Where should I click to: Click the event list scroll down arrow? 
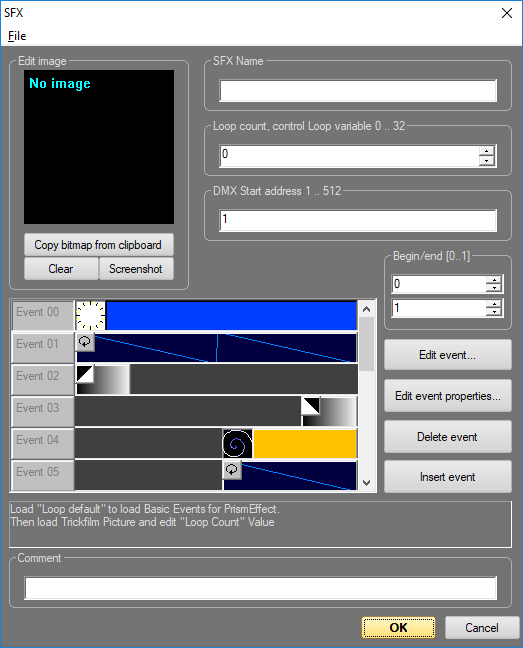[x=366, y=482]
